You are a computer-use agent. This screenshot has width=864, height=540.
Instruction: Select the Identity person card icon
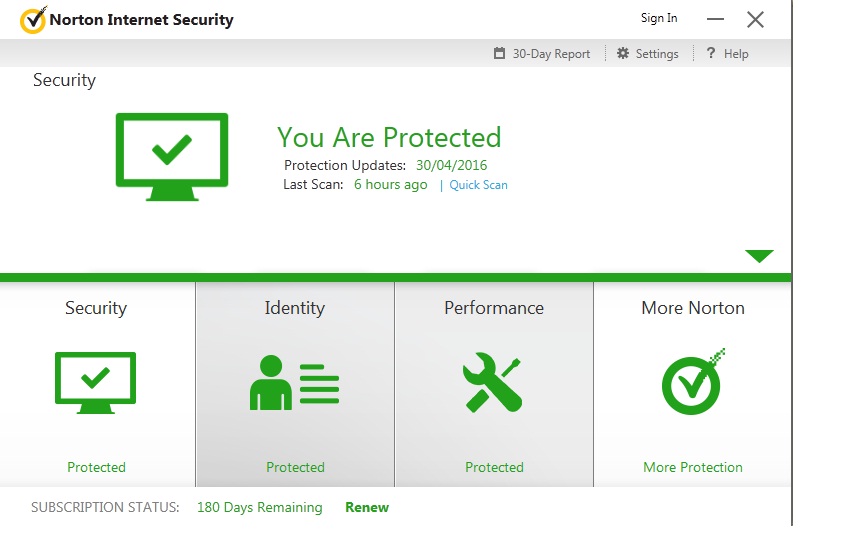(x=294, y=382)
